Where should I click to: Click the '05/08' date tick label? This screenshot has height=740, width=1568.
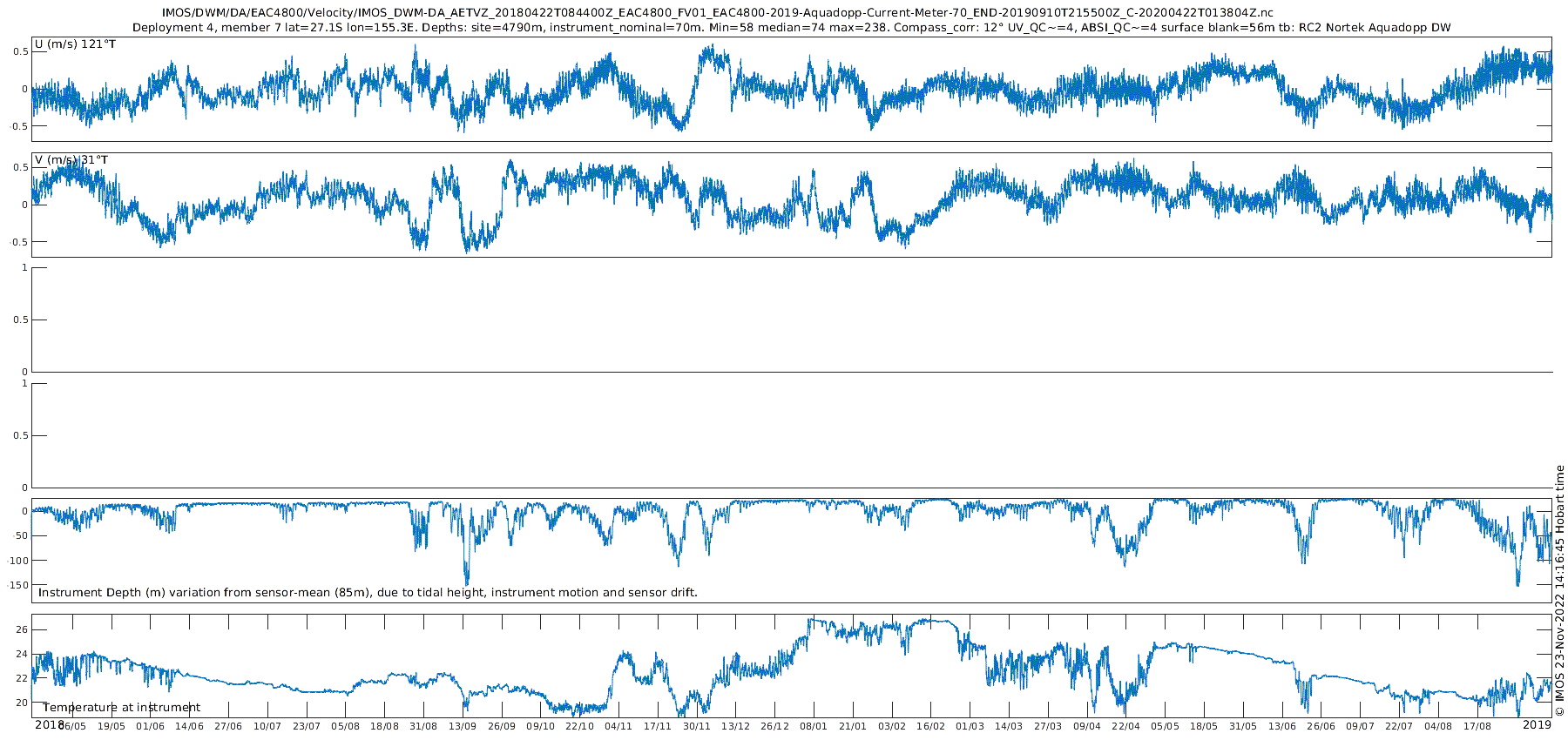click(345, 726)
